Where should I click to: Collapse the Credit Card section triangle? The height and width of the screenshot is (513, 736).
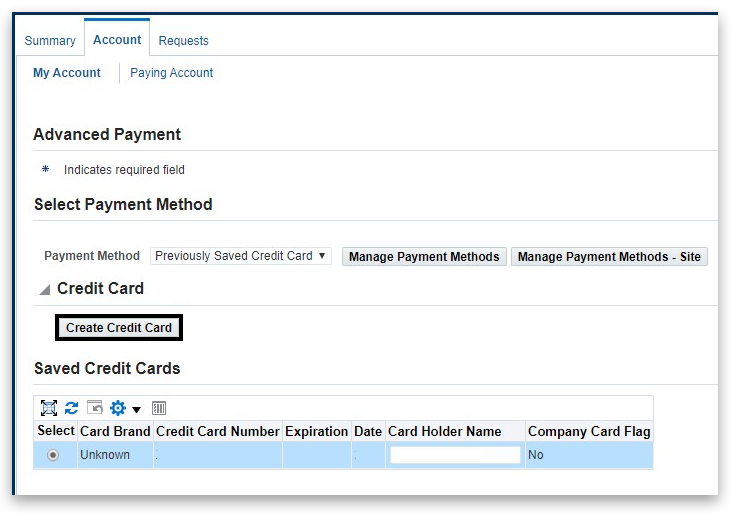pos(44,289)
